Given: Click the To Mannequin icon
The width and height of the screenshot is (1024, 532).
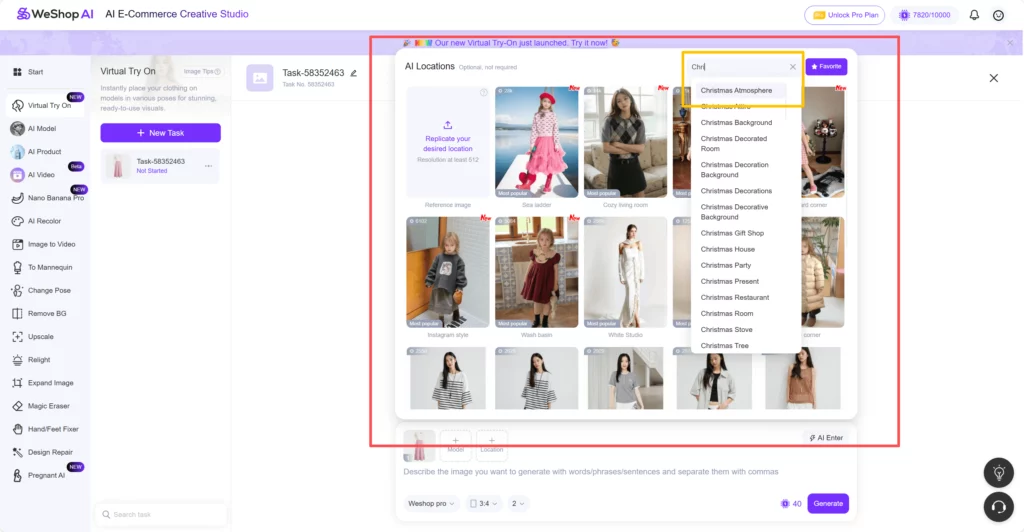Looking at the screenshot, I should pyautogui.click(x=18, y=268).
